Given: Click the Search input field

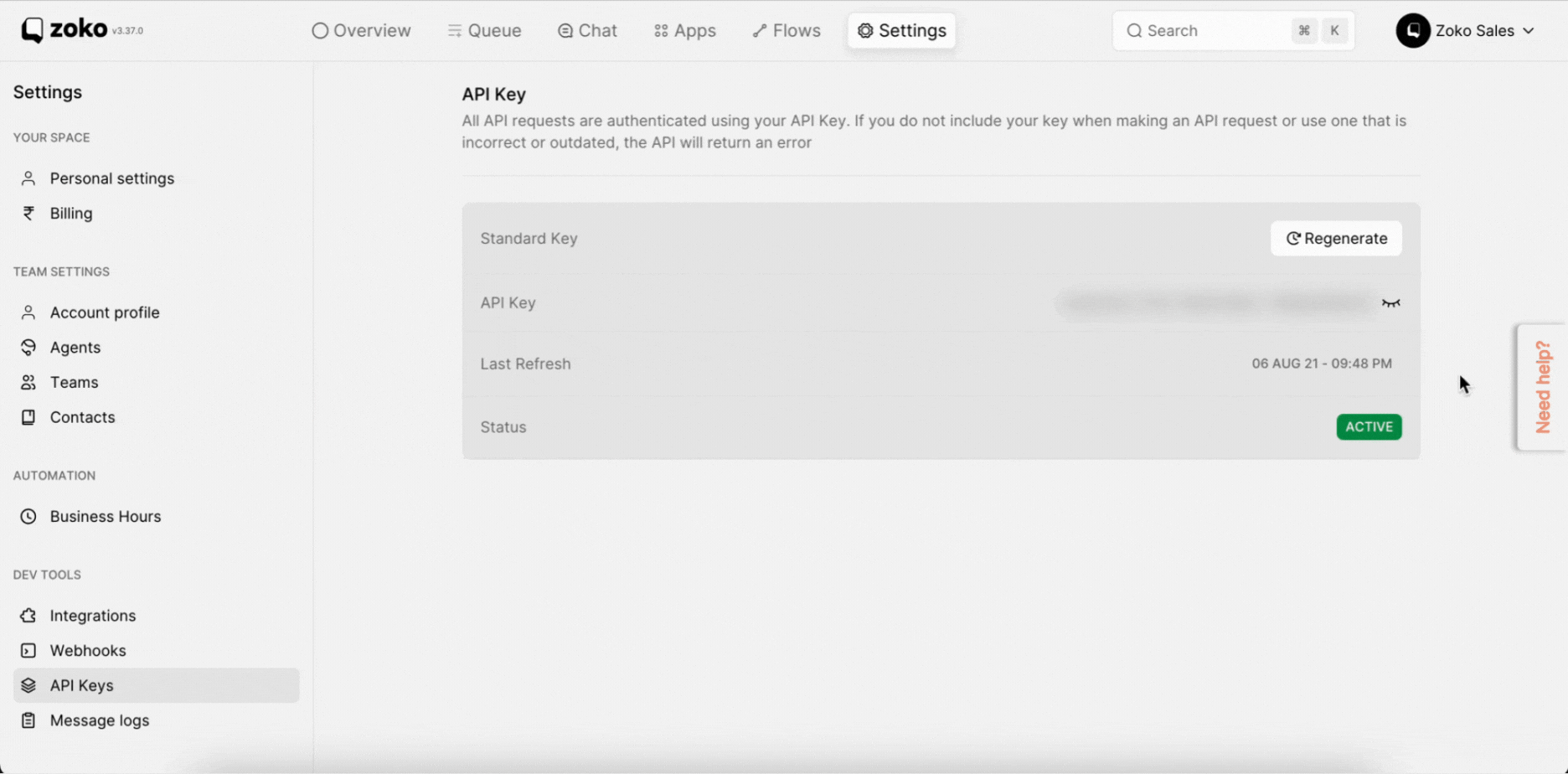Looking at the screenshot, I should pos(1233,31).
